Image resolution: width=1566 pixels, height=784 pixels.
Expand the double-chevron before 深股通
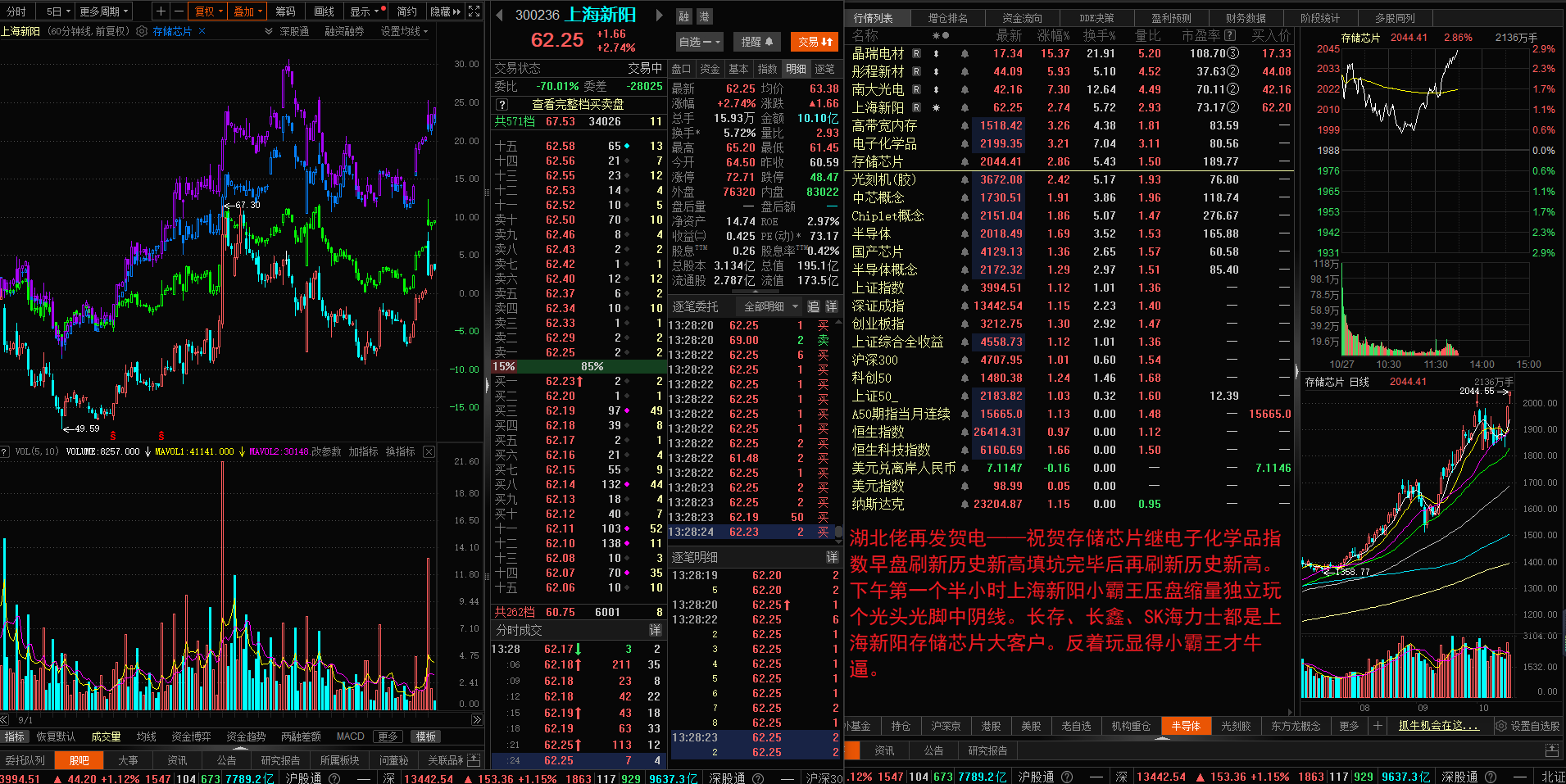269,31
